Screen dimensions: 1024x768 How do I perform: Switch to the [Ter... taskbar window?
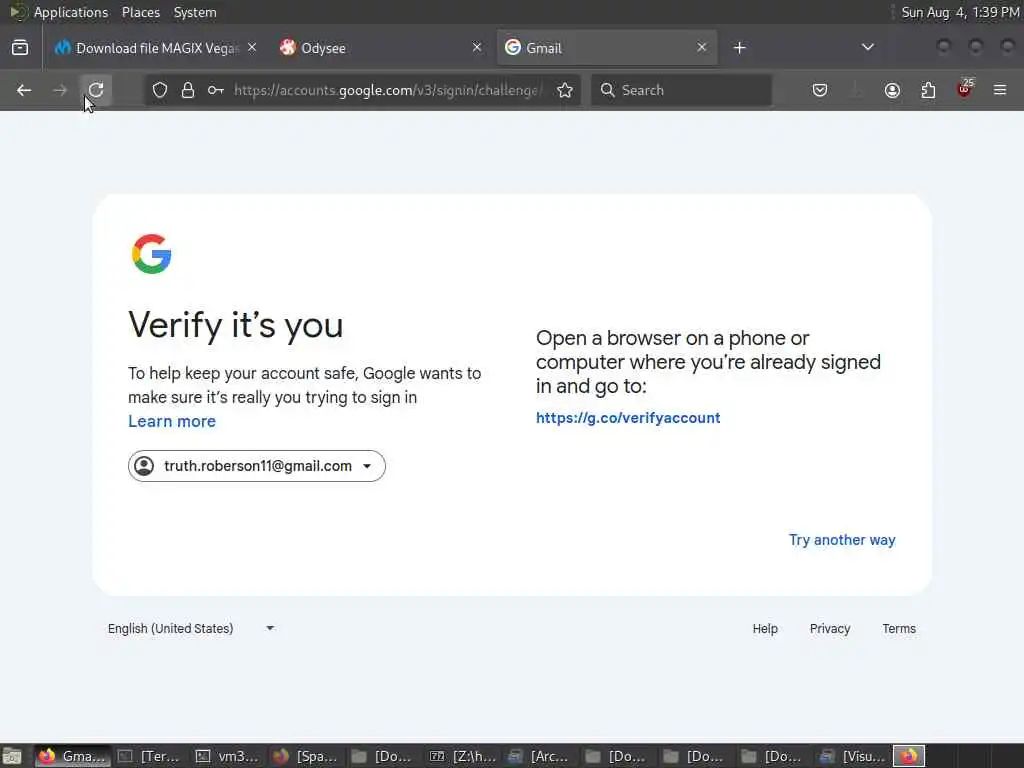coord(150,756)
